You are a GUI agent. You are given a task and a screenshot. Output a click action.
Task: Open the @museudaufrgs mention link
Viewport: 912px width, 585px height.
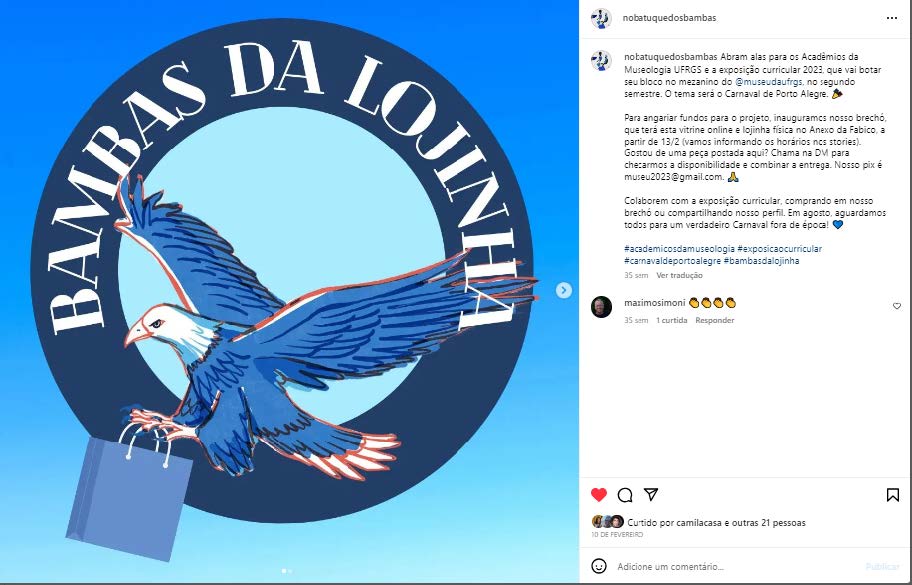[768, 82]
